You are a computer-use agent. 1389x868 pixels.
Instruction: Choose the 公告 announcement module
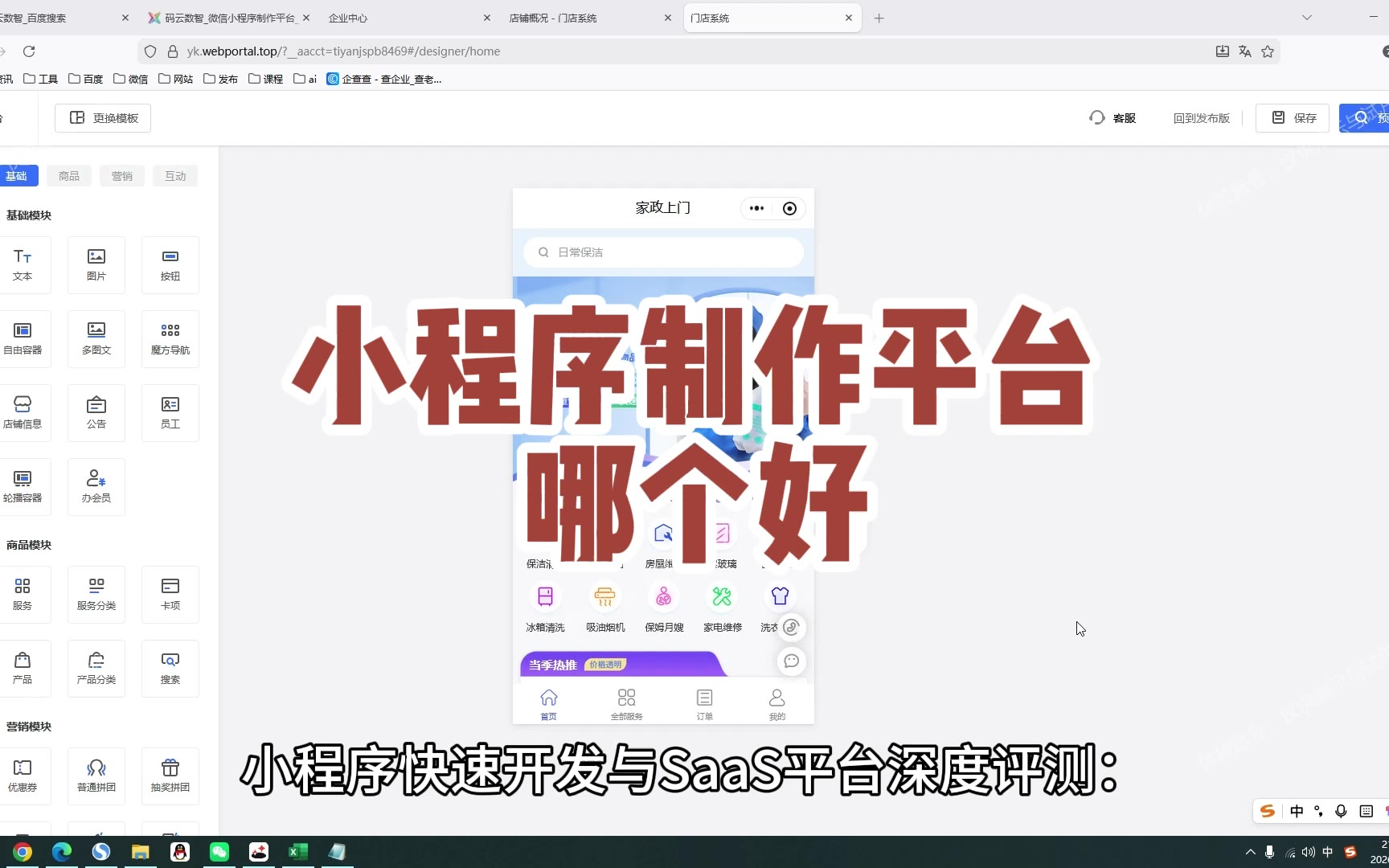96,412
